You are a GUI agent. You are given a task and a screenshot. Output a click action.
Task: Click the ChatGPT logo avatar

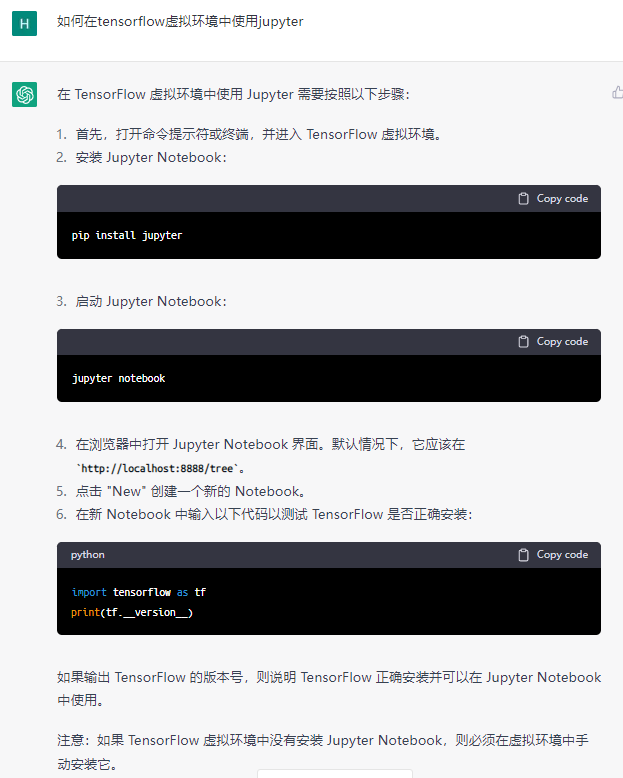click(24, 94)
